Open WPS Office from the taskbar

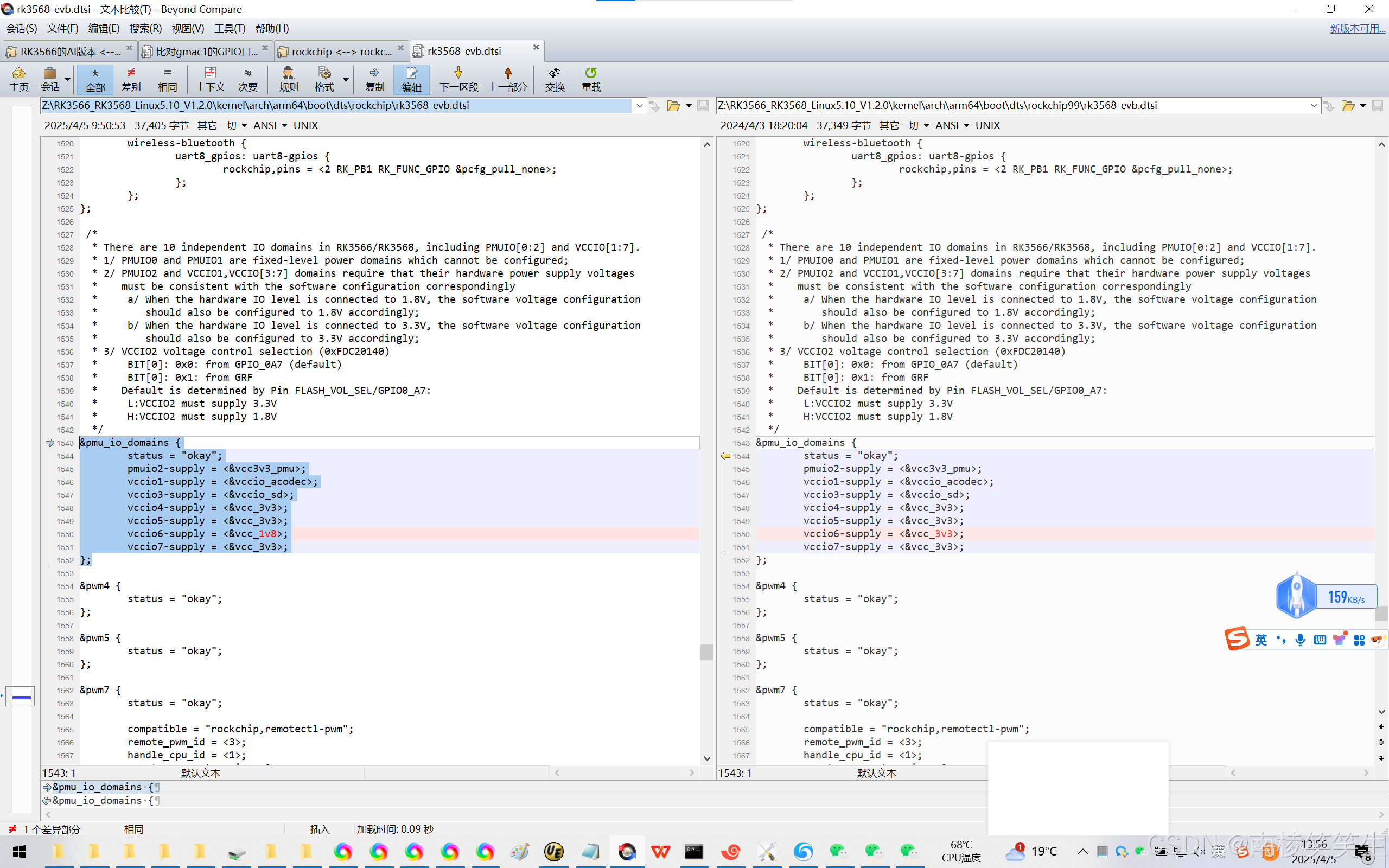[x=661, y=851]
